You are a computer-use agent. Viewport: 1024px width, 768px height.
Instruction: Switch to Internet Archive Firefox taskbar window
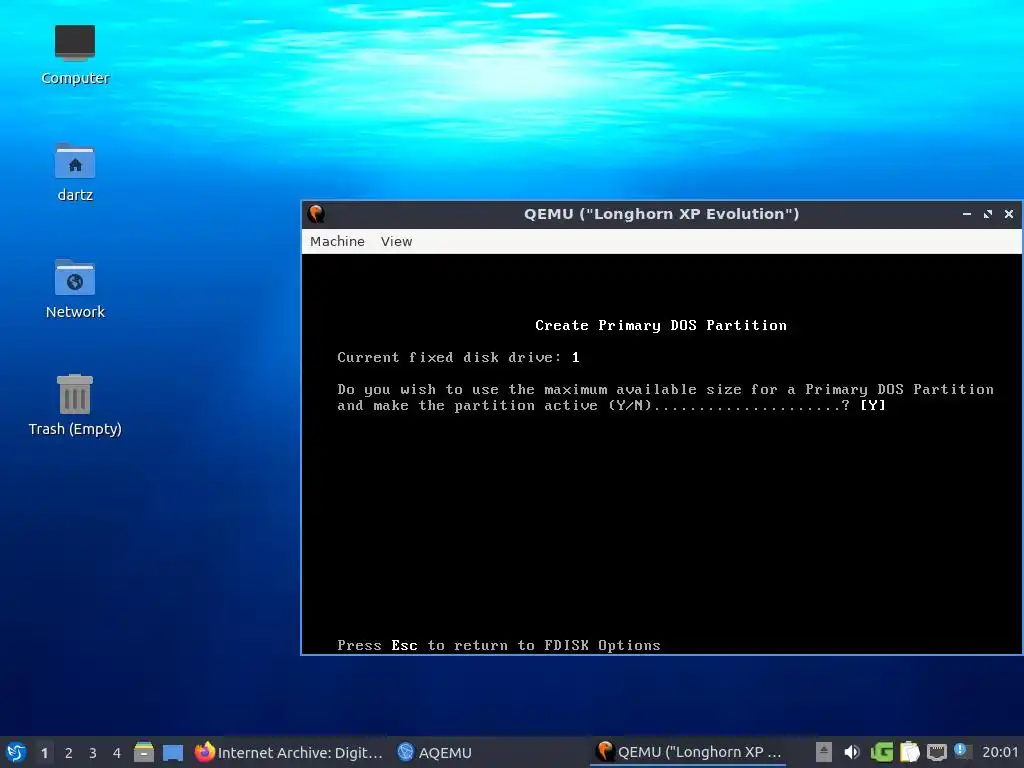pyautogui.click(x=289, y=752)
